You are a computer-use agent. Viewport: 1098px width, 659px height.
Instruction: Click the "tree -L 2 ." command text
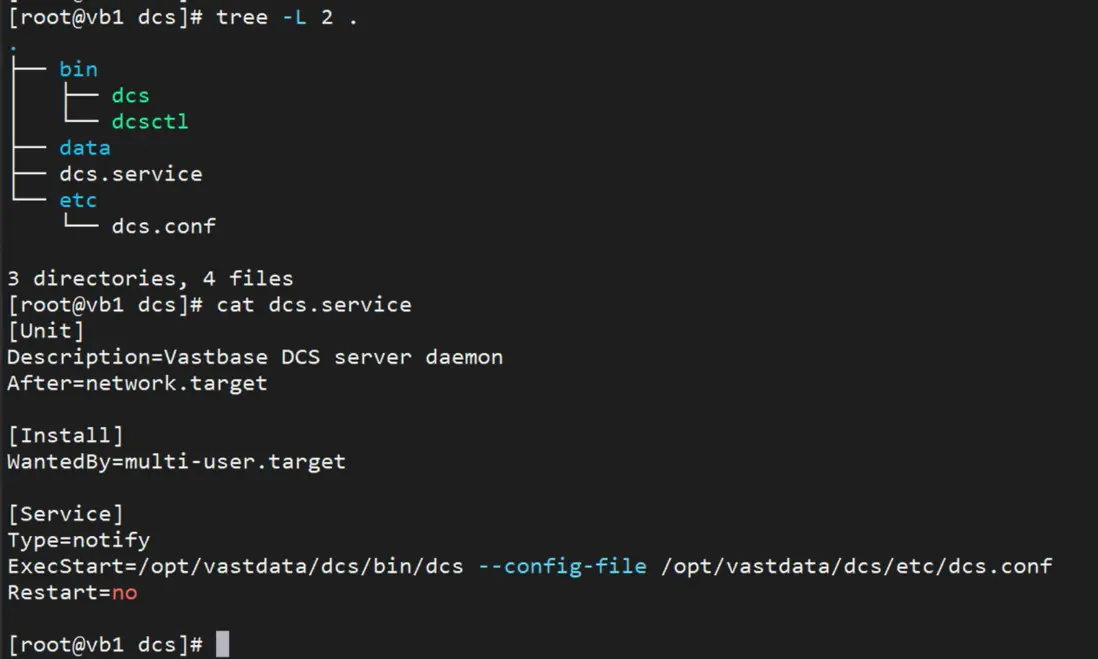(287, 18)
